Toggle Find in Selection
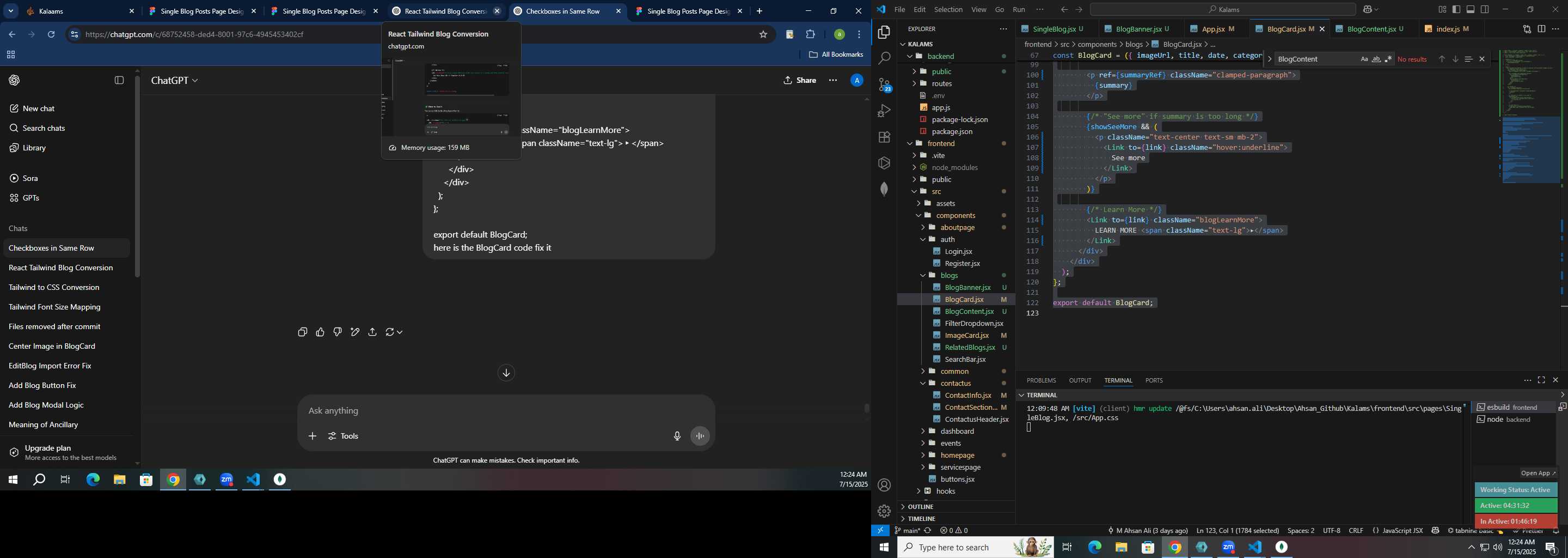Viewport: 1568px width, 558px height. [x=1468, y=59]
